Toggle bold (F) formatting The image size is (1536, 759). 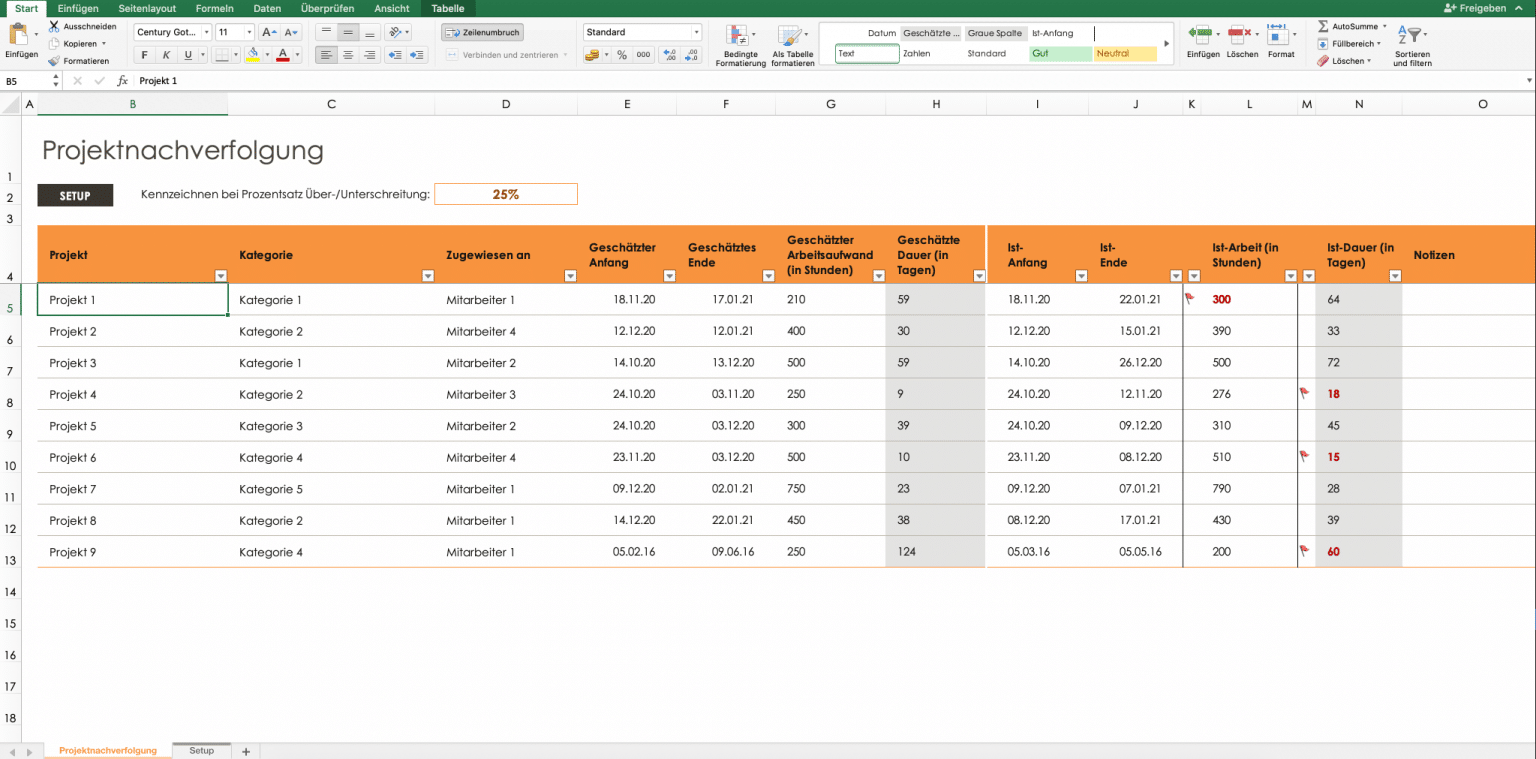(144, 55)
